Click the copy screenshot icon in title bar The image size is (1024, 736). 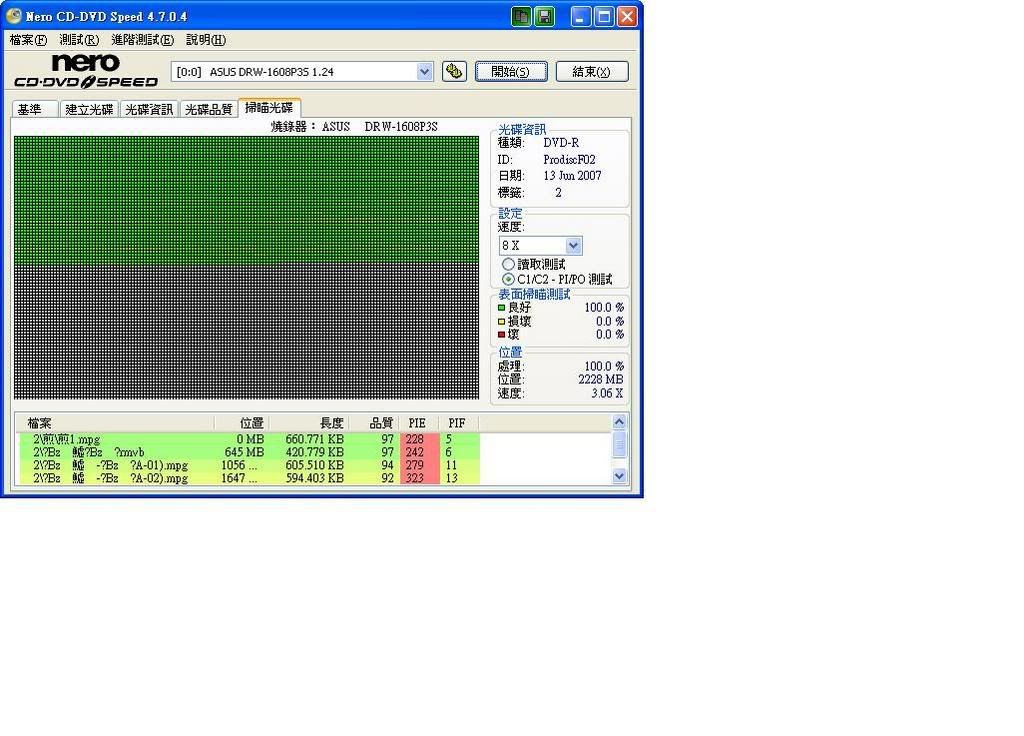point(521,16)
